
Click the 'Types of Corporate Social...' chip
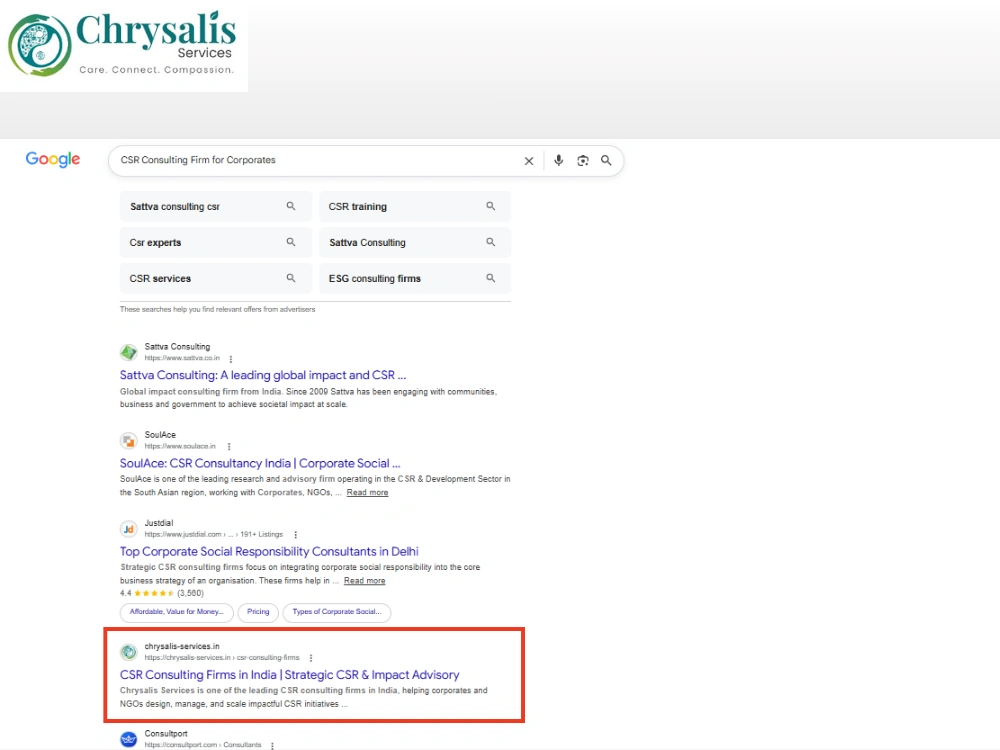(x=337, y=612)
